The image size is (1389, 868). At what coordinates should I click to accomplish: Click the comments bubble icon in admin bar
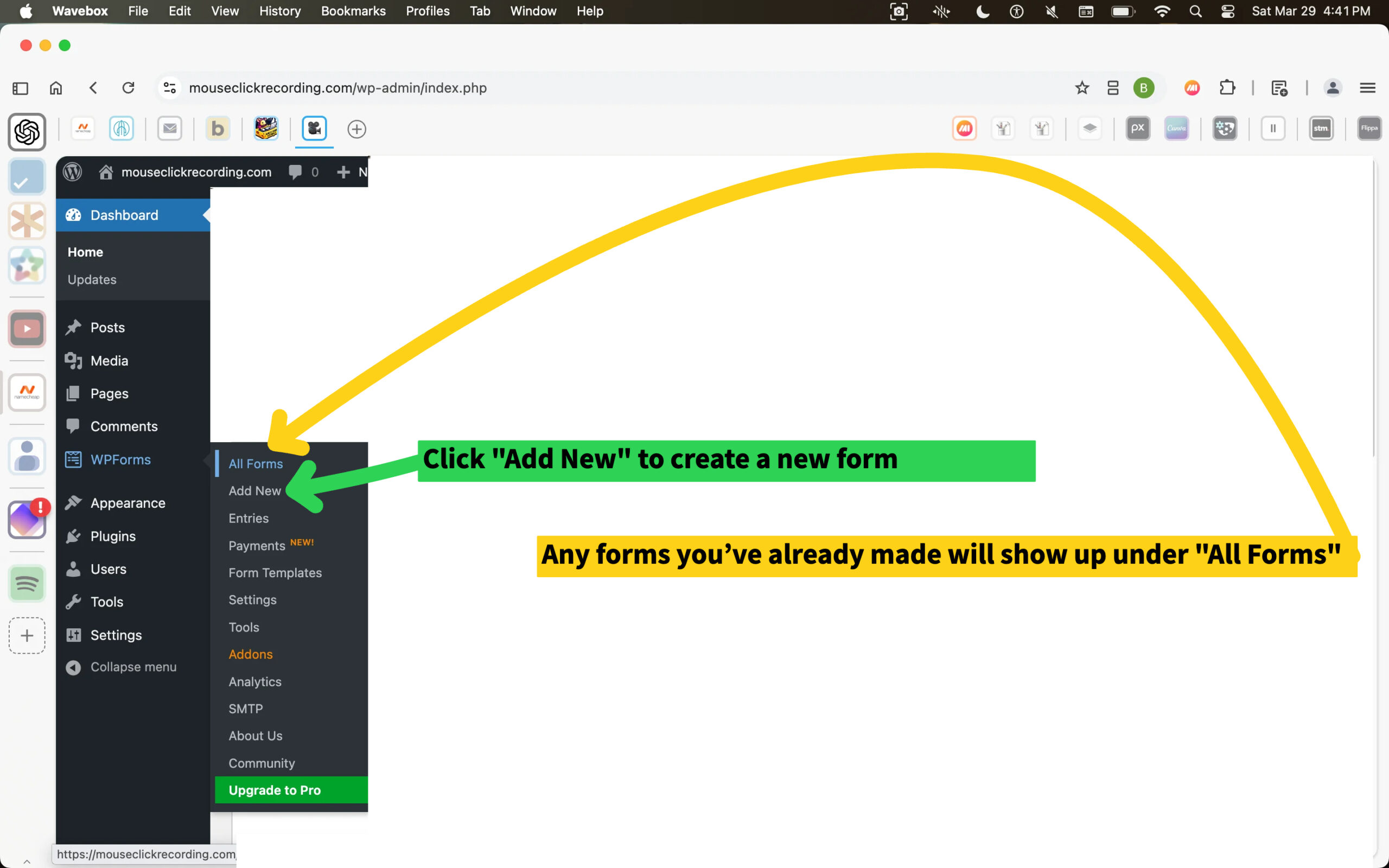pyautogui.click(x=296, y=171)
